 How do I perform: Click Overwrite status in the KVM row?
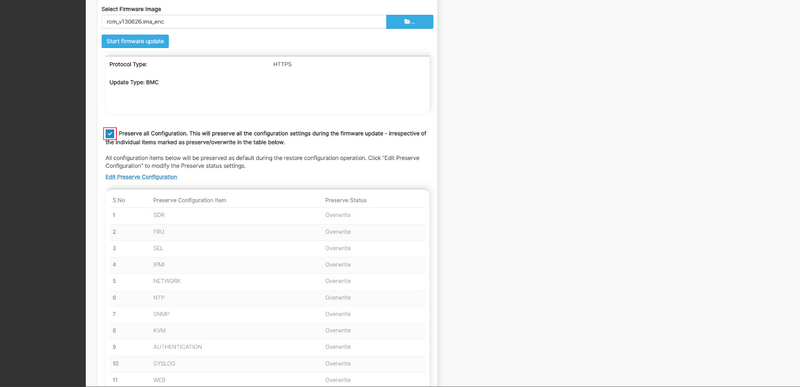pos(338,330)
